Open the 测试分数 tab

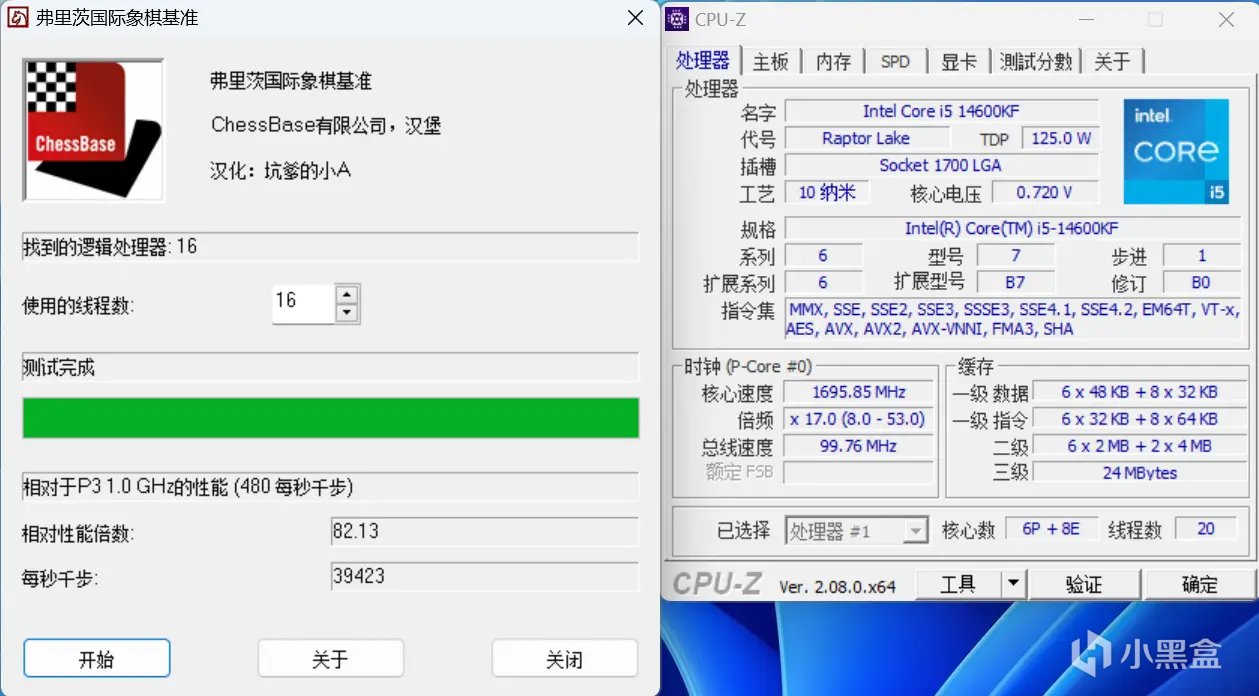[1035, 61]
